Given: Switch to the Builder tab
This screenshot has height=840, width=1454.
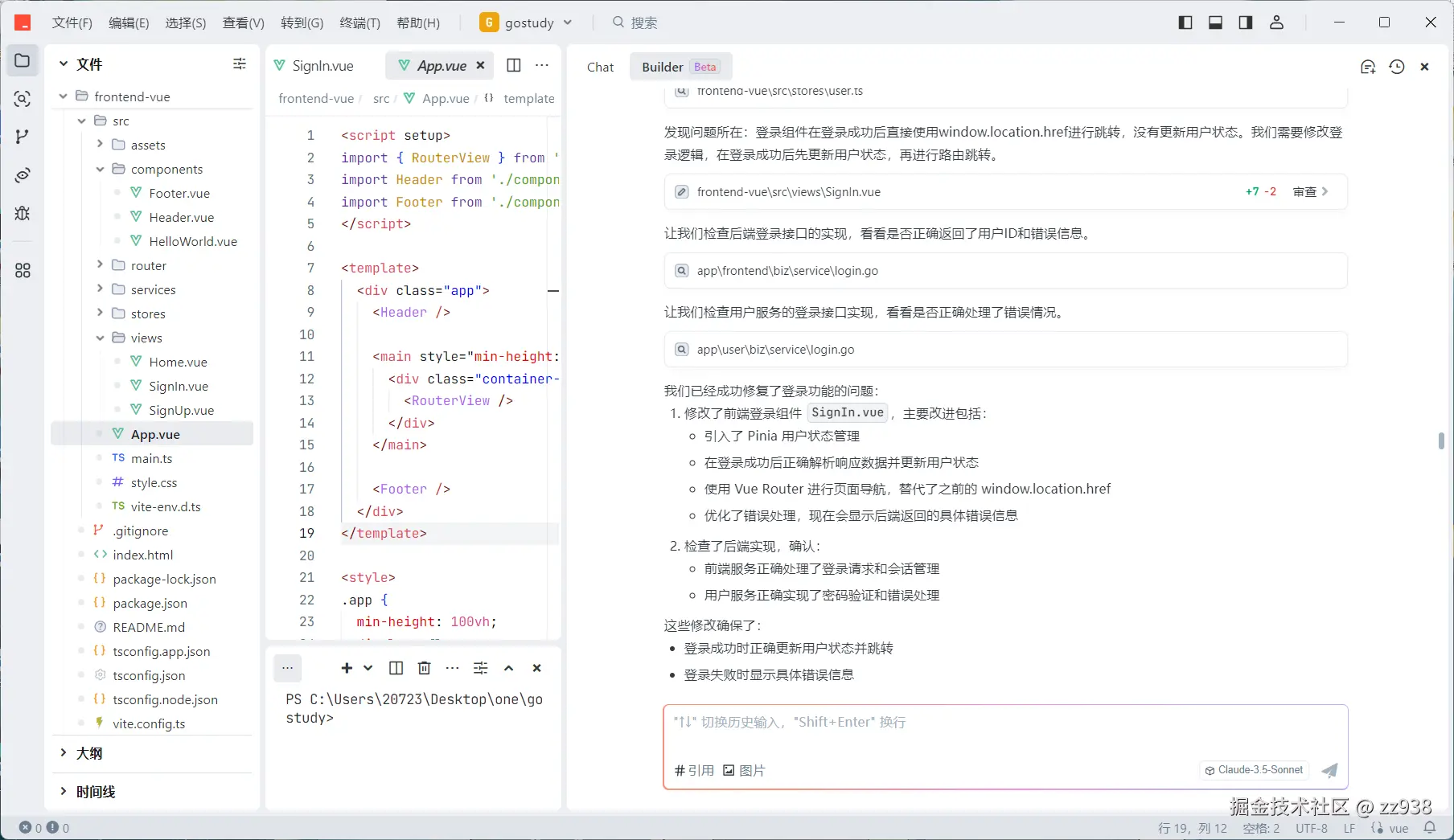Looking at the screenshot, I should [x=680, y=67].
